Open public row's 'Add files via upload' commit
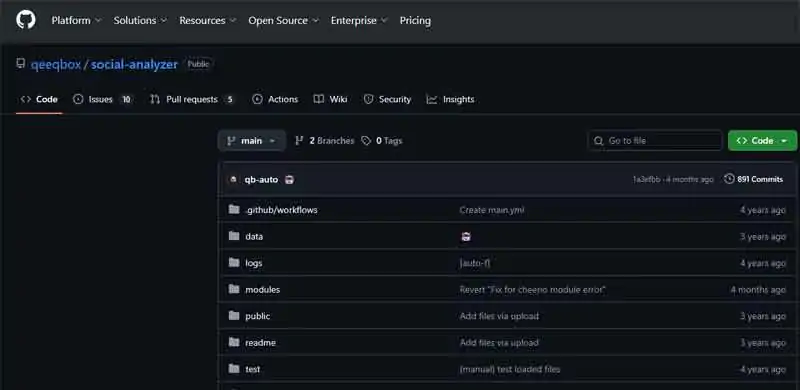The image size is (800, 390). [x=499, y=316]
